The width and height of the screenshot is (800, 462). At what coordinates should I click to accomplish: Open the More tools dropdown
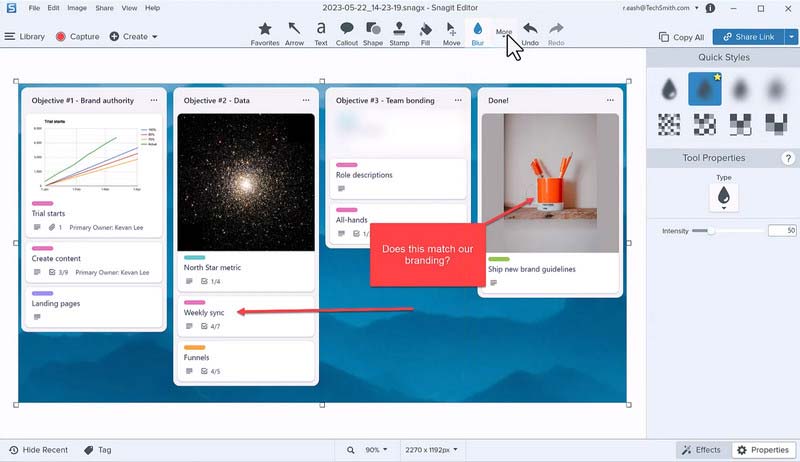[x=504, y=33]
